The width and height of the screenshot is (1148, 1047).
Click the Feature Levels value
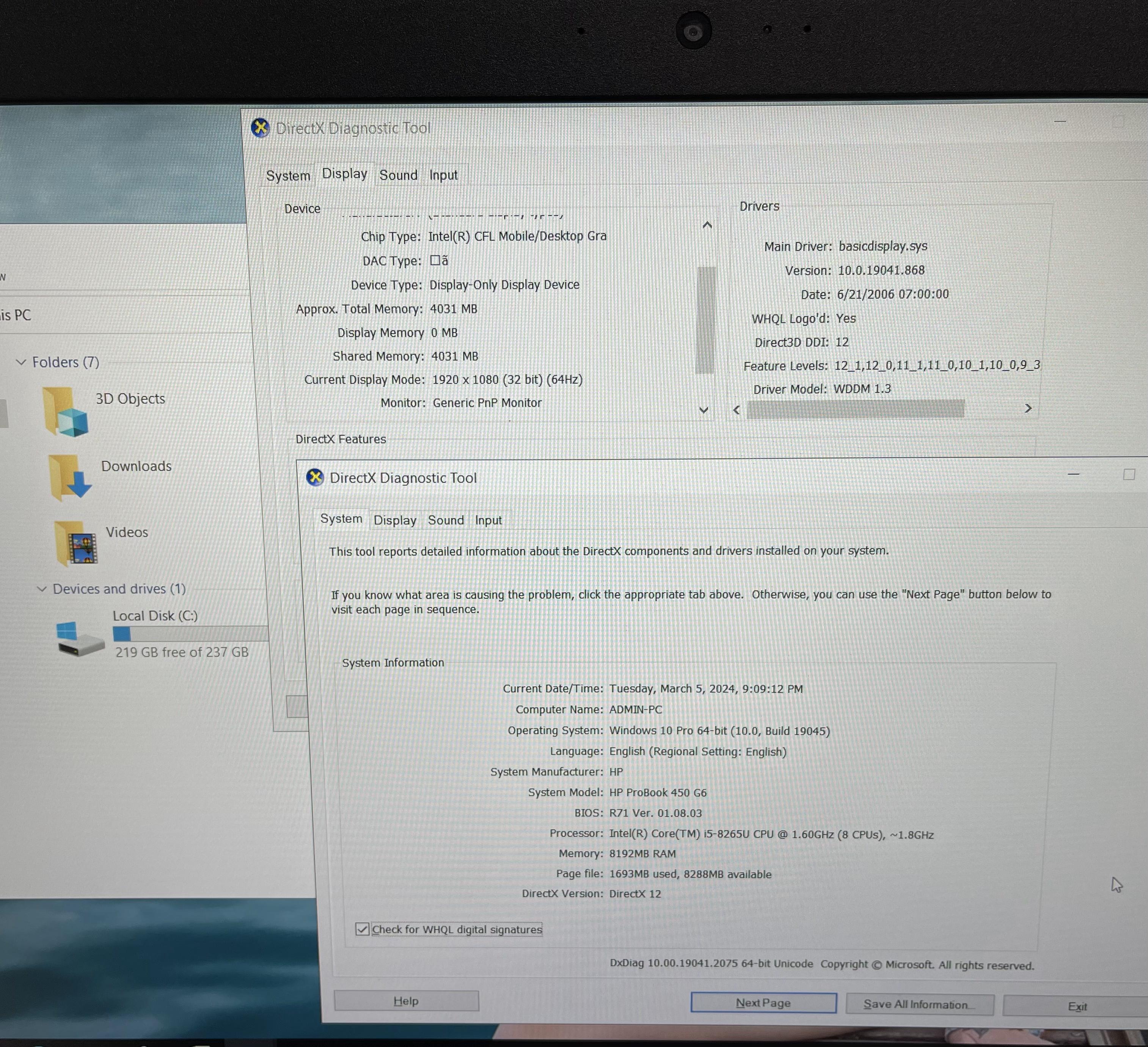point(937,365)
